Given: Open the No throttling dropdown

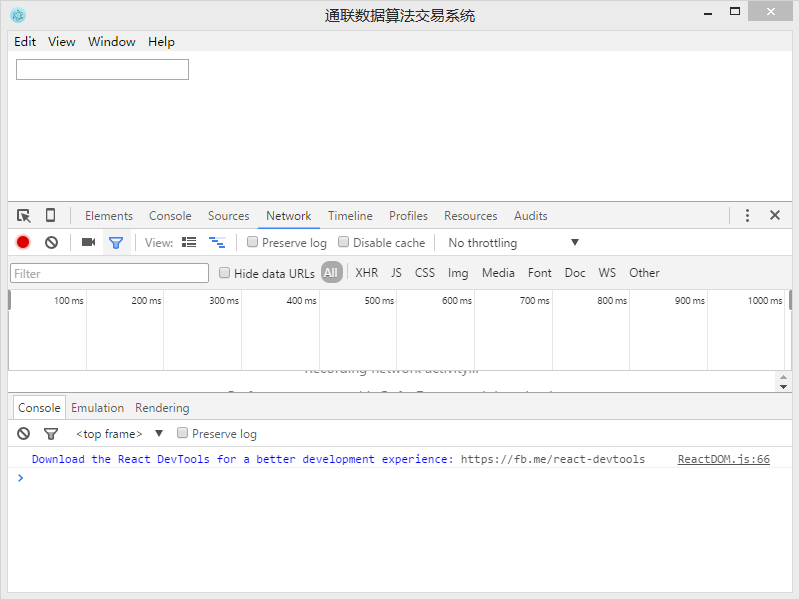Looking at the screenshot, I should (514, 243).
